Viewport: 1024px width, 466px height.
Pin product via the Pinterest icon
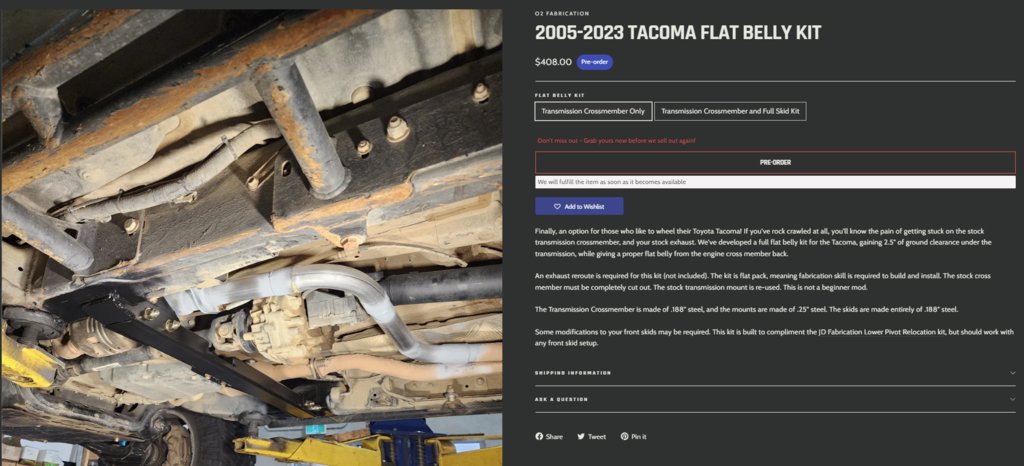coord(624,436)
